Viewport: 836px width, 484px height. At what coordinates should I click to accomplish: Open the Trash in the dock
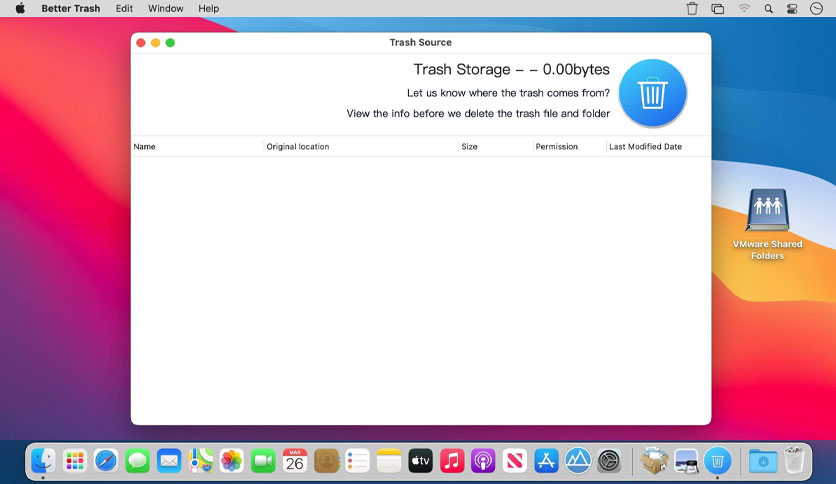tap(794, 461)
